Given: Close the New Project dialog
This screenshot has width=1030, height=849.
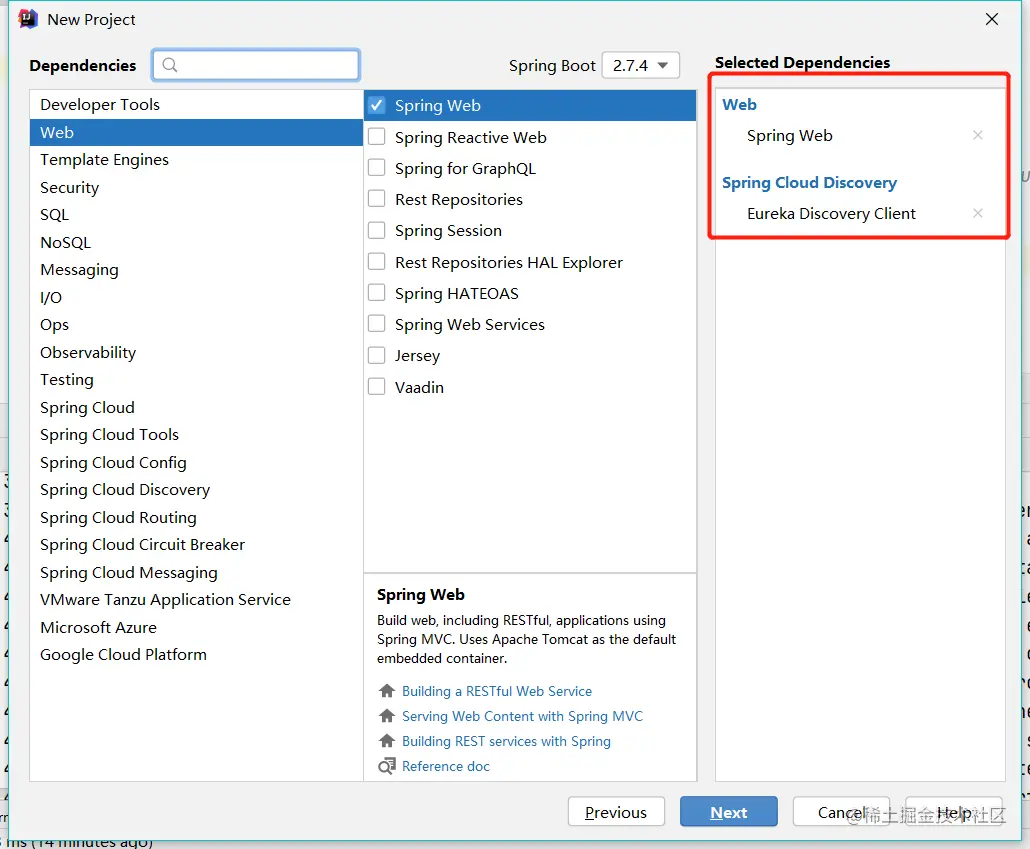Looking at the screenshot, I should [x=992, y=19].
